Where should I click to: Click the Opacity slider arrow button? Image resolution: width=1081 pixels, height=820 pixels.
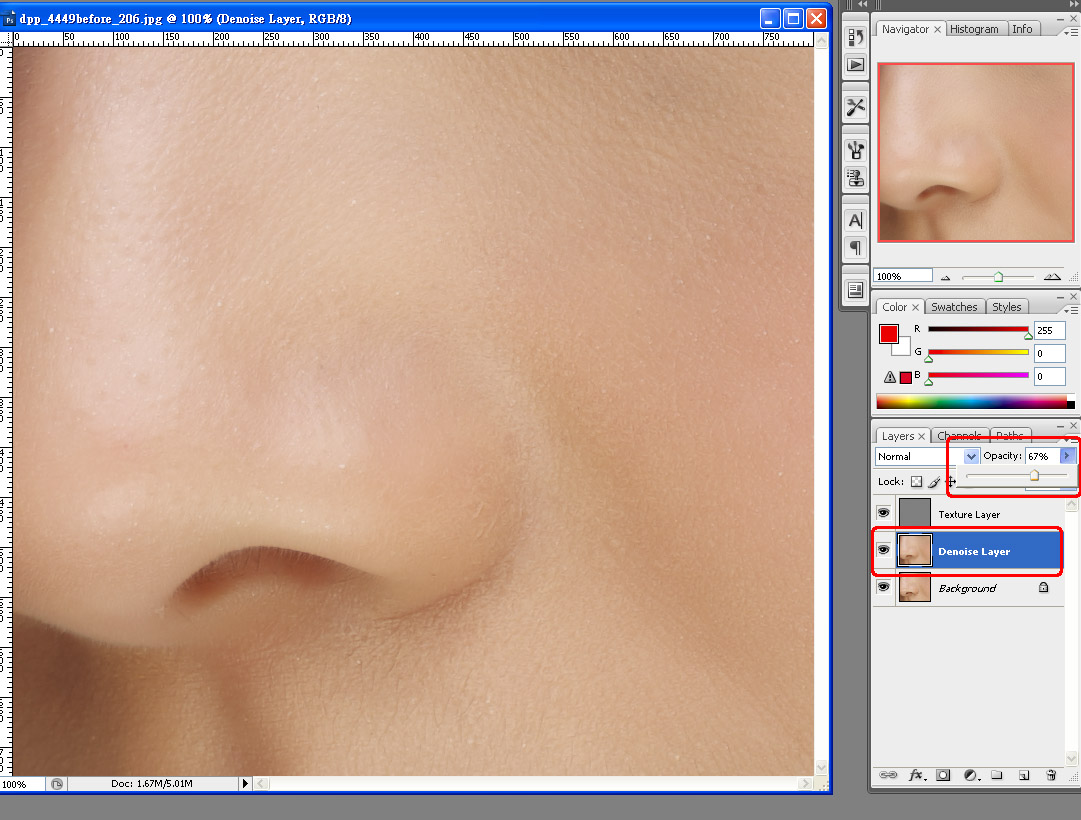tap(1067, 456)
